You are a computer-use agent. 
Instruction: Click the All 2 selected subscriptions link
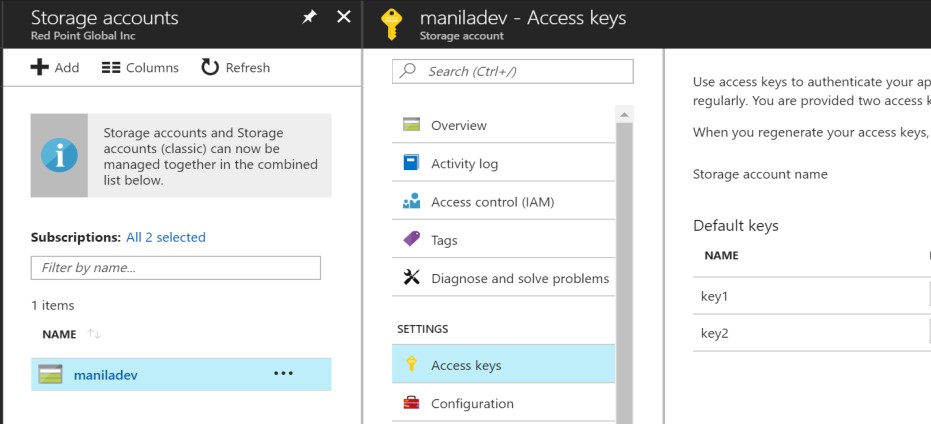(165, 237)
